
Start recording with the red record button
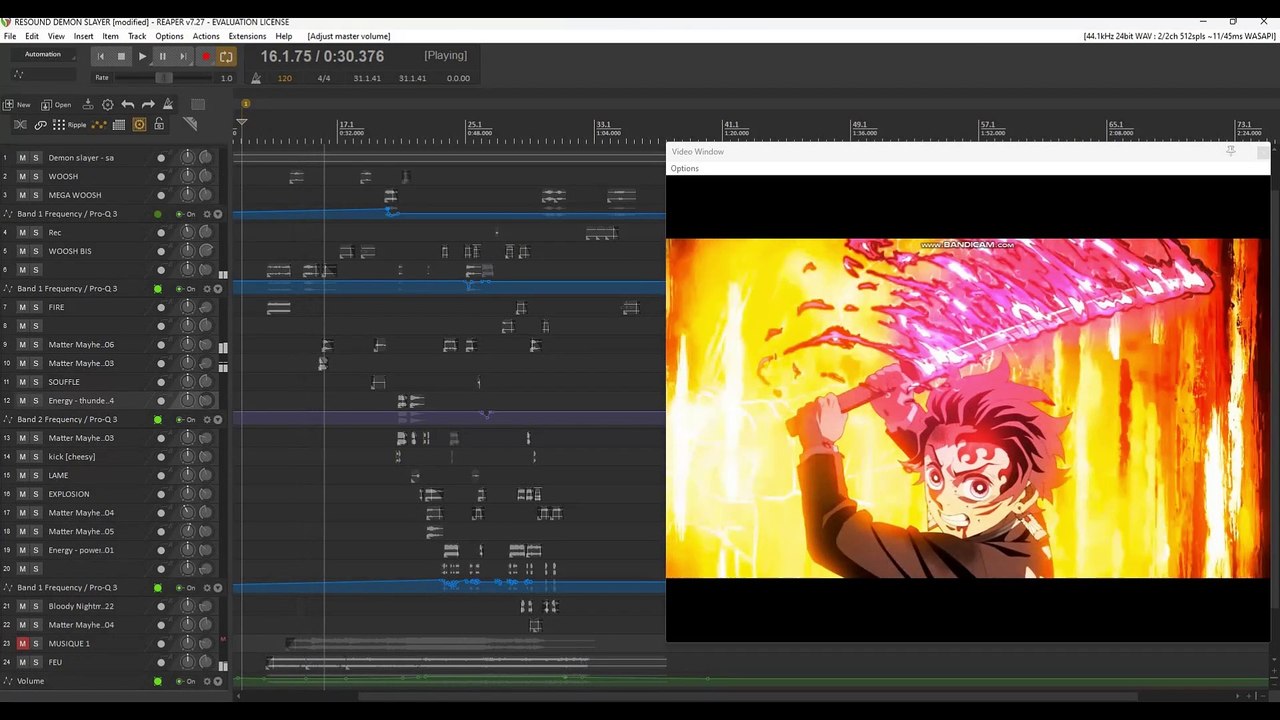click(x=206, y=57)
